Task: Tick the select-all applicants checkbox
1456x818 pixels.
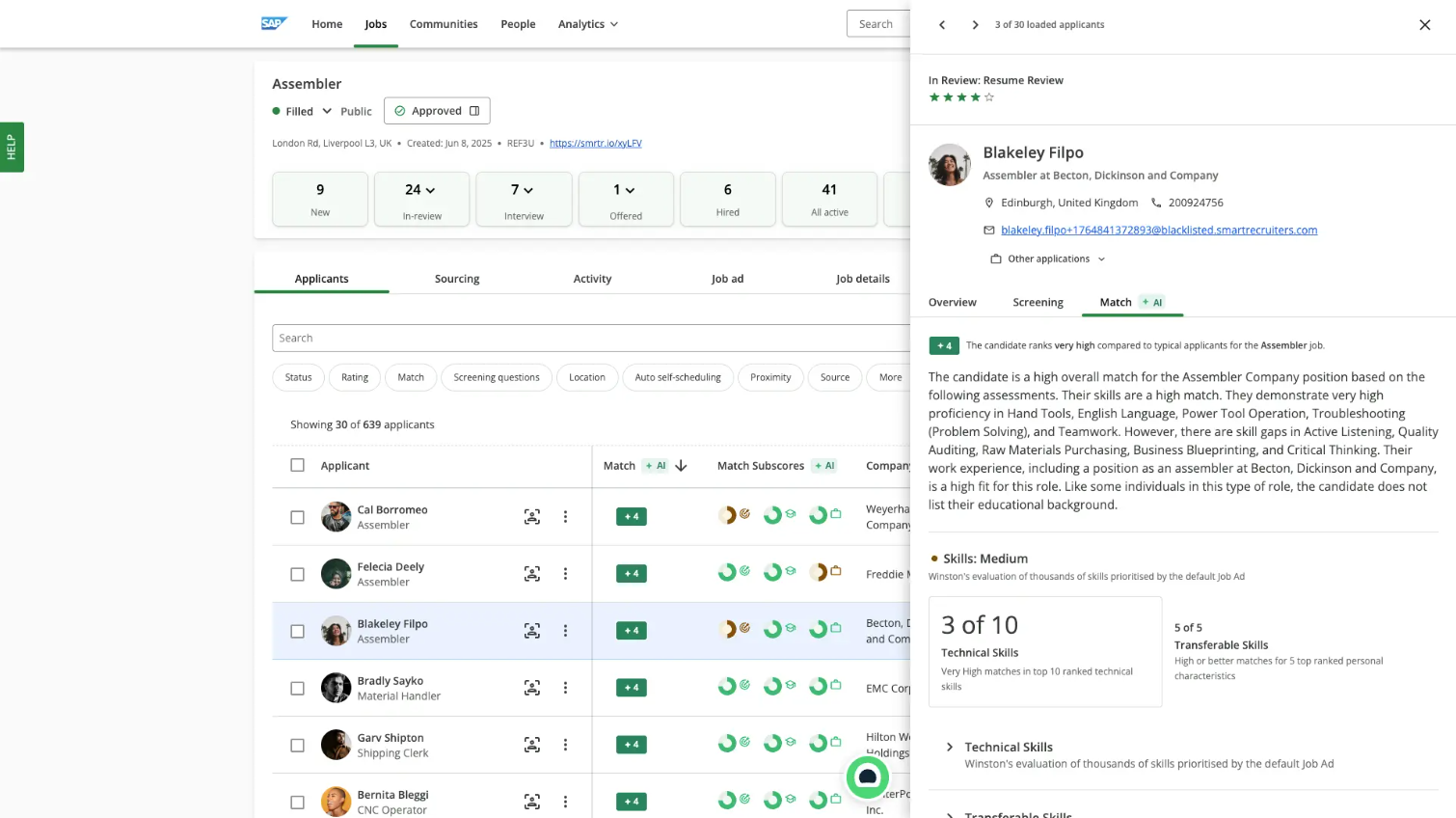Action: 297,465
